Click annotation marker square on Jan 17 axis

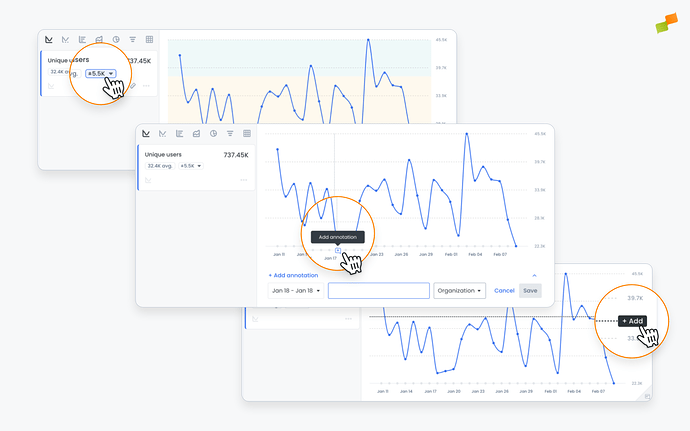(x=338, y=250)
